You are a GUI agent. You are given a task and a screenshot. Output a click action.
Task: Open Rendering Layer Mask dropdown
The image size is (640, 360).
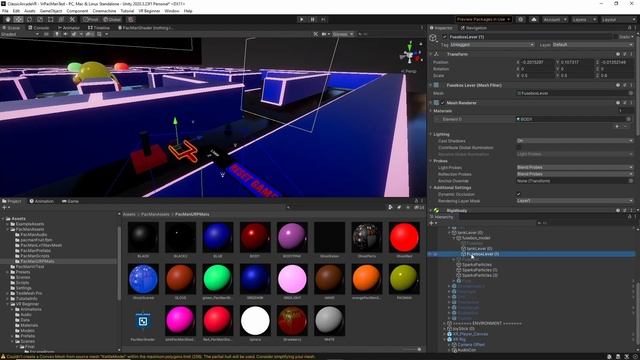click(575, 201)
